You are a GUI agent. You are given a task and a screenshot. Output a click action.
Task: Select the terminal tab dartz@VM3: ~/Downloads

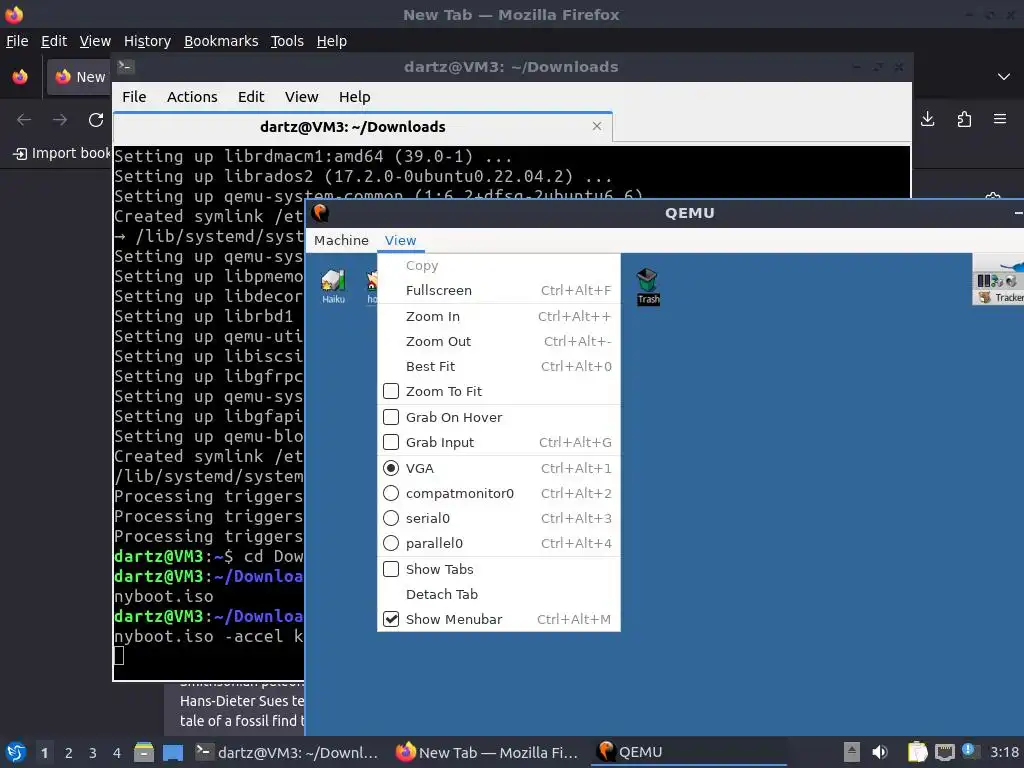(x=362, y=127)
